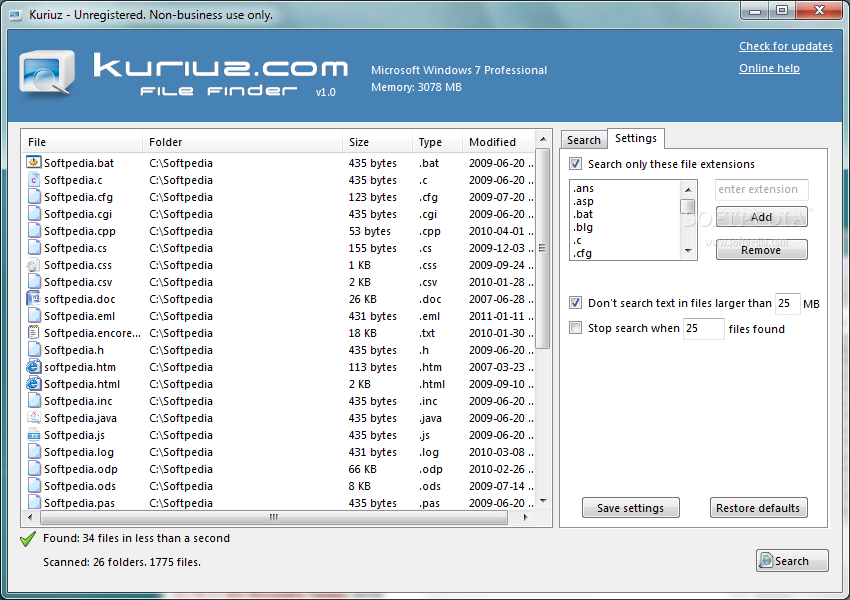Click the Softpedia.log file icon
Viewport: 850px width, 600px height.
(34, 451)
